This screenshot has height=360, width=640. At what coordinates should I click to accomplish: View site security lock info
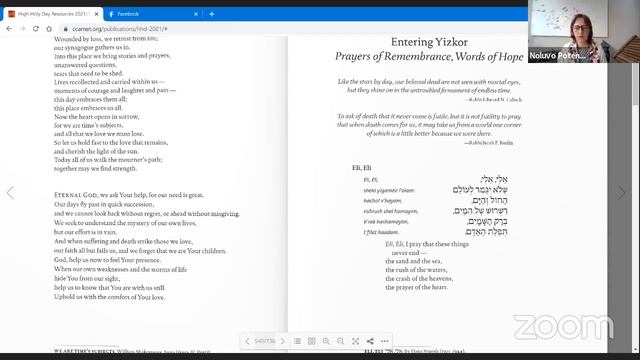[65, 29]
